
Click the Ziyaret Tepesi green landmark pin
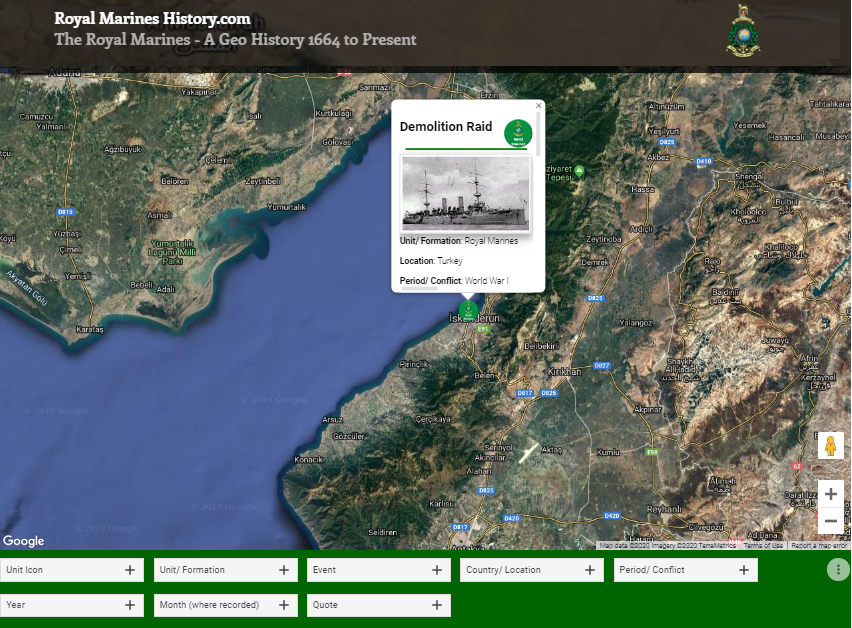(579, 172)
